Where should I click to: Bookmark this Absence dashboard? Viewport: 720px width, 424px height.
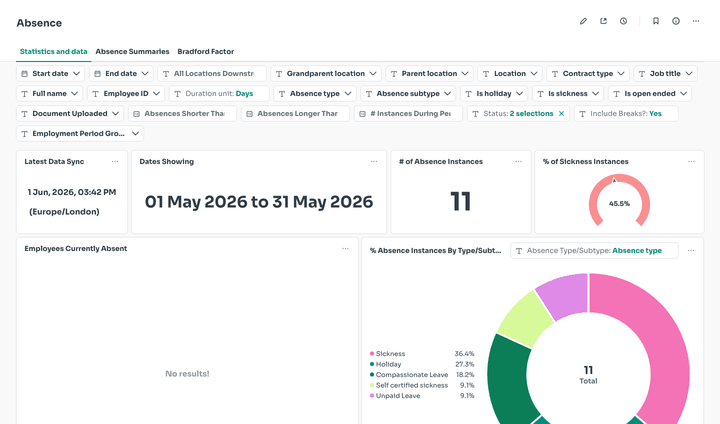coord(656,21)
